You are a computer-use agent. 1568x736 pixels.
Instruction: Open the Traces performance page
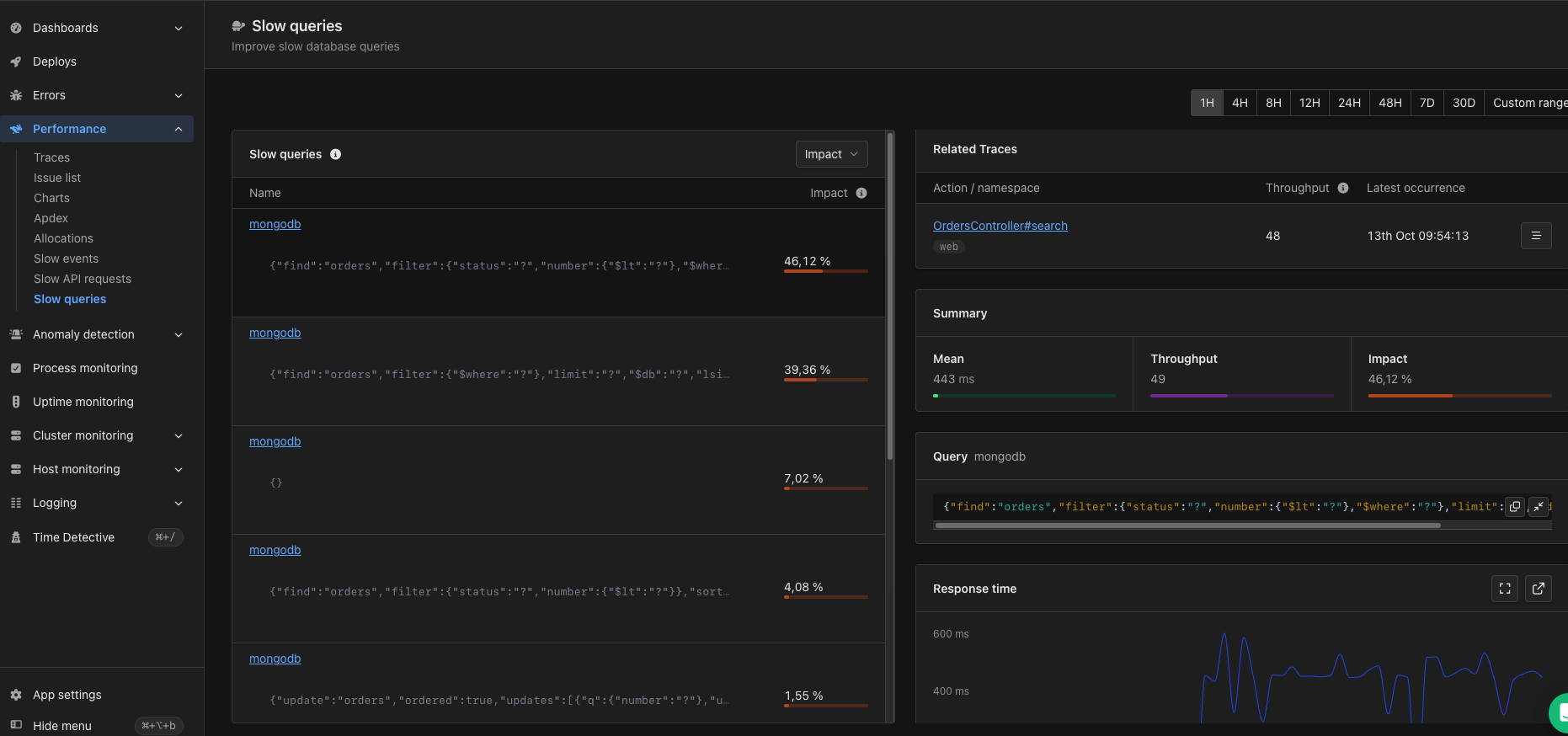point(52,157)
